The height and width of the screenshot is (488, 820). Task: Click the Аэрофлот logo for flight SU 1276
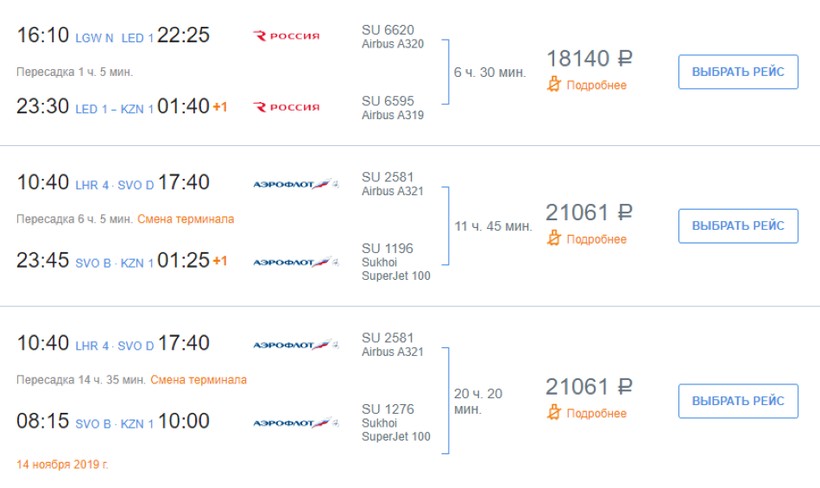click(x=296, y=423)
